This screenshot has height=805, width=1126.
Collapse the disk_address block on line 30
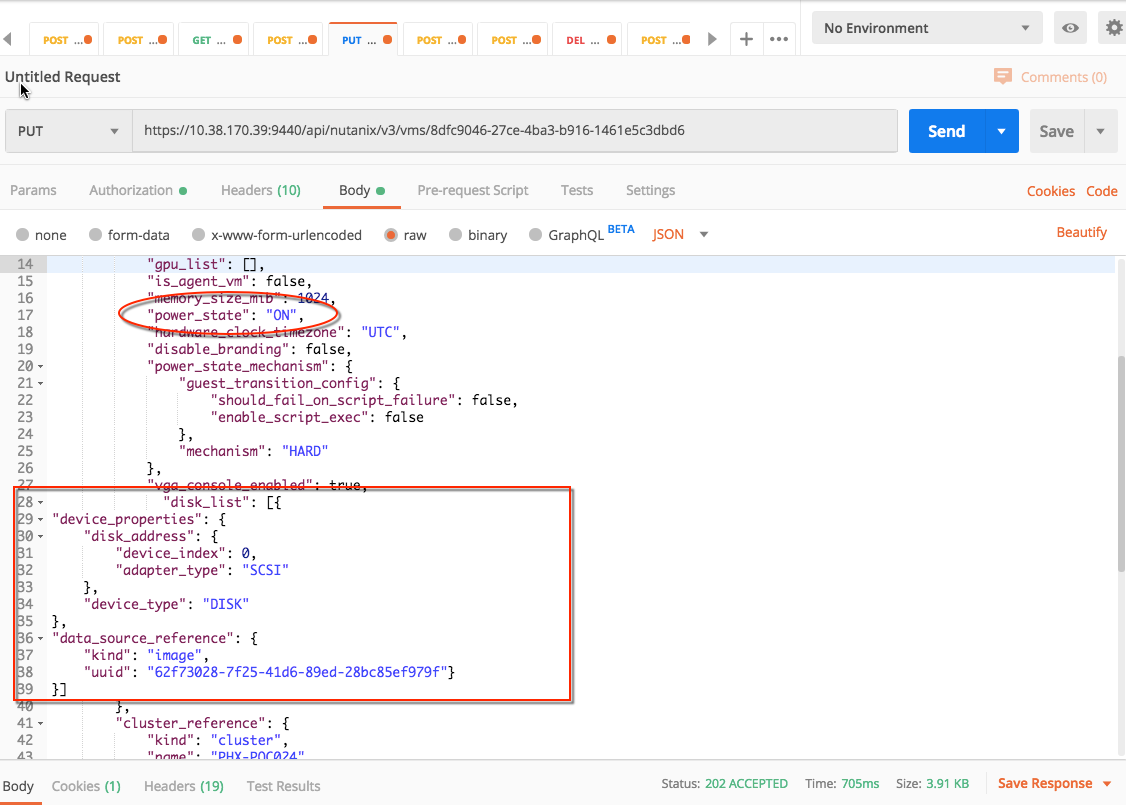point(41,536)
